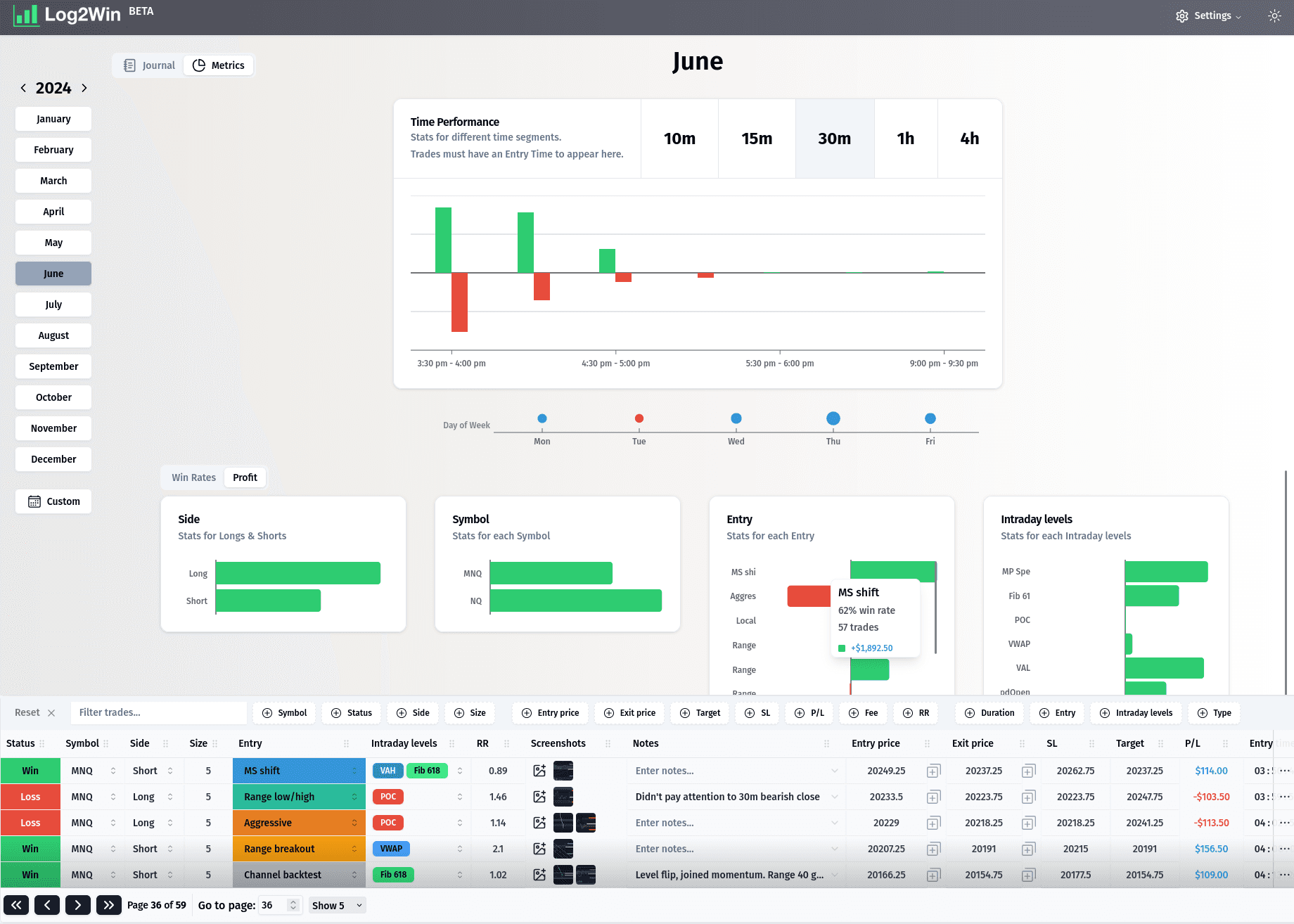Click the green 3:30 pm profit bar
The height and width of the screenshot is (924, 1294).
[443, 240]
